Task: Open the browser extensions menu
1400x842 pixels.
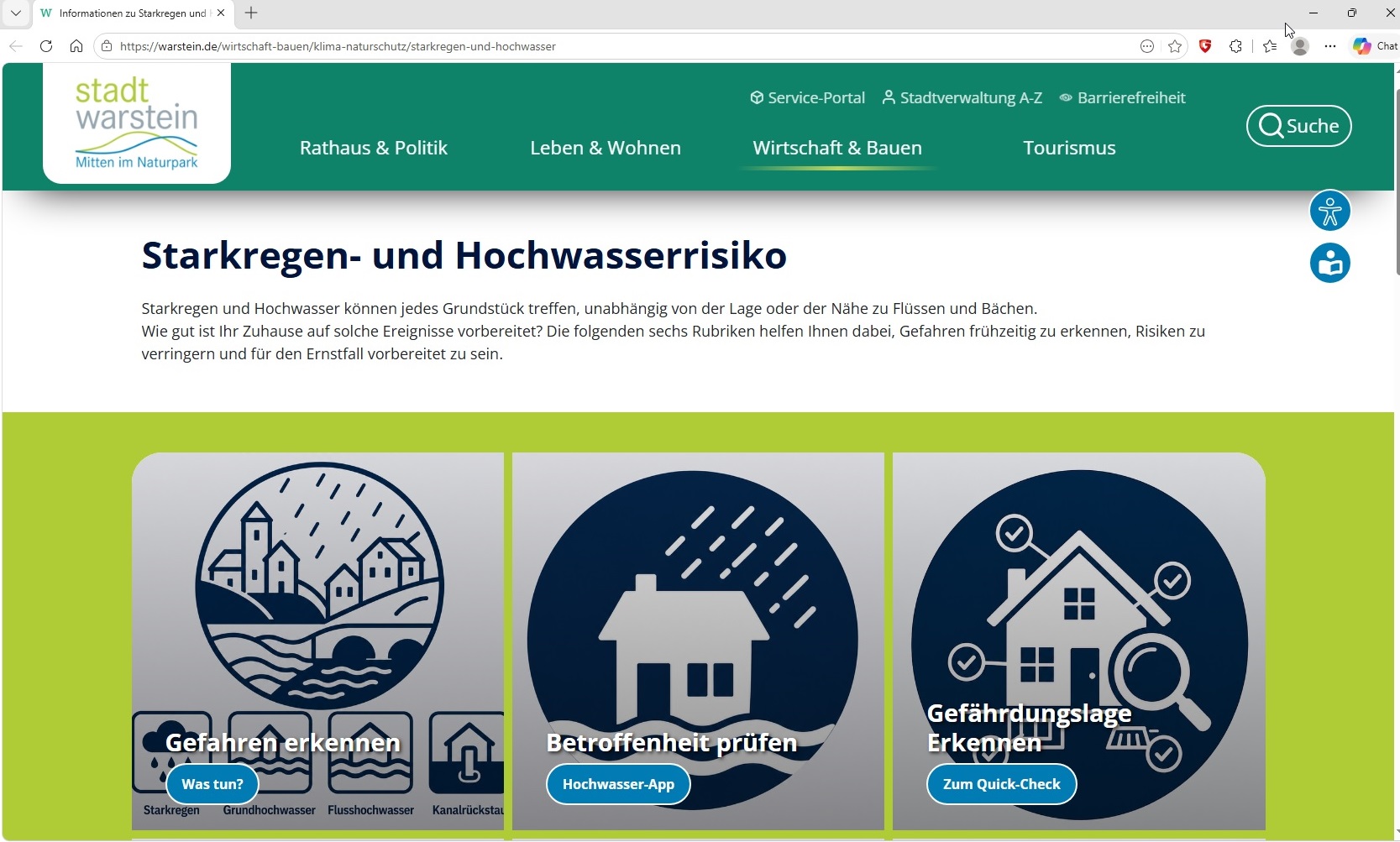Action: (1235, 46)
